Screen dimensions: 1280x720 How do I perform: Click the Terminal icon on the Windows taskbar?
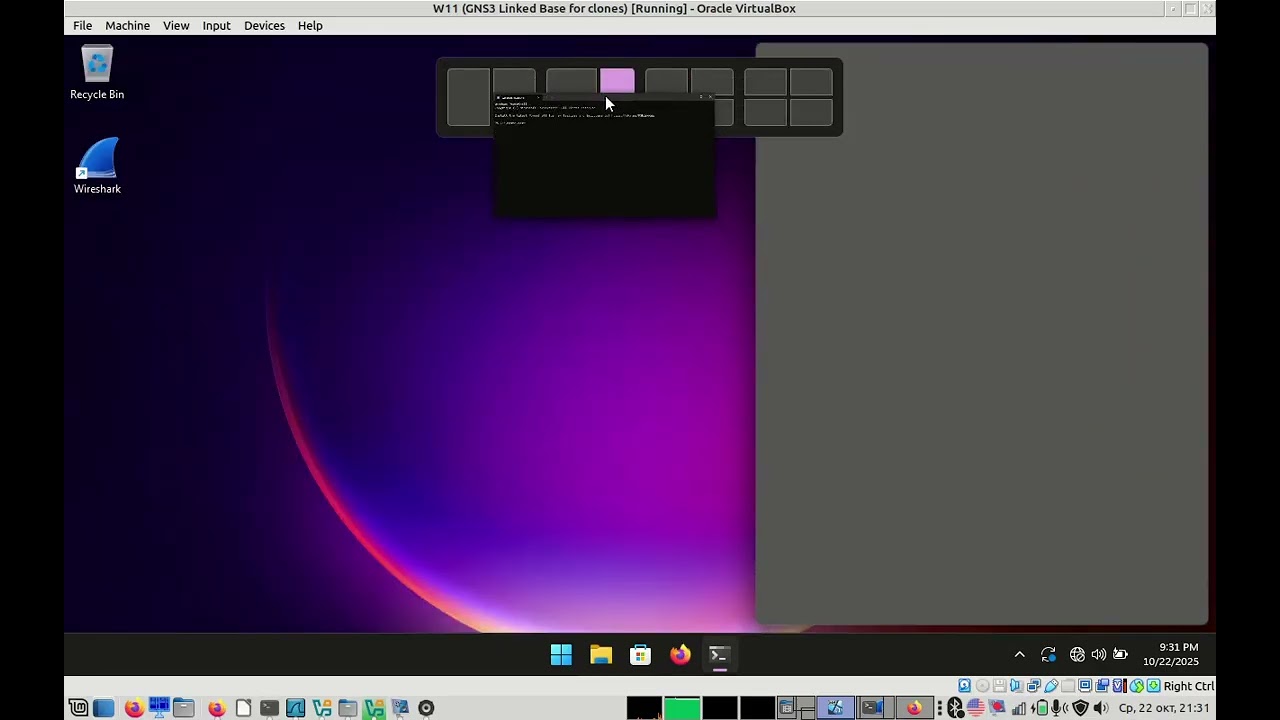click(719, 655)
